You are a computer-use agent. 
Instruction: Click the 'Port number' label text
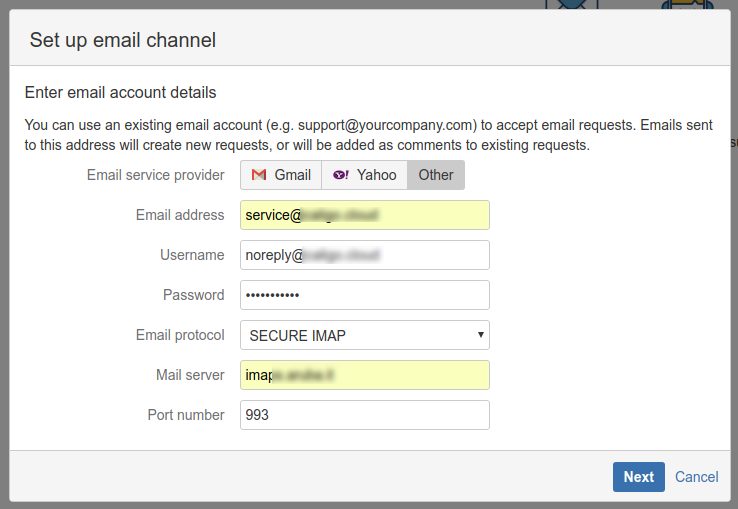click(x=187, y=415)
